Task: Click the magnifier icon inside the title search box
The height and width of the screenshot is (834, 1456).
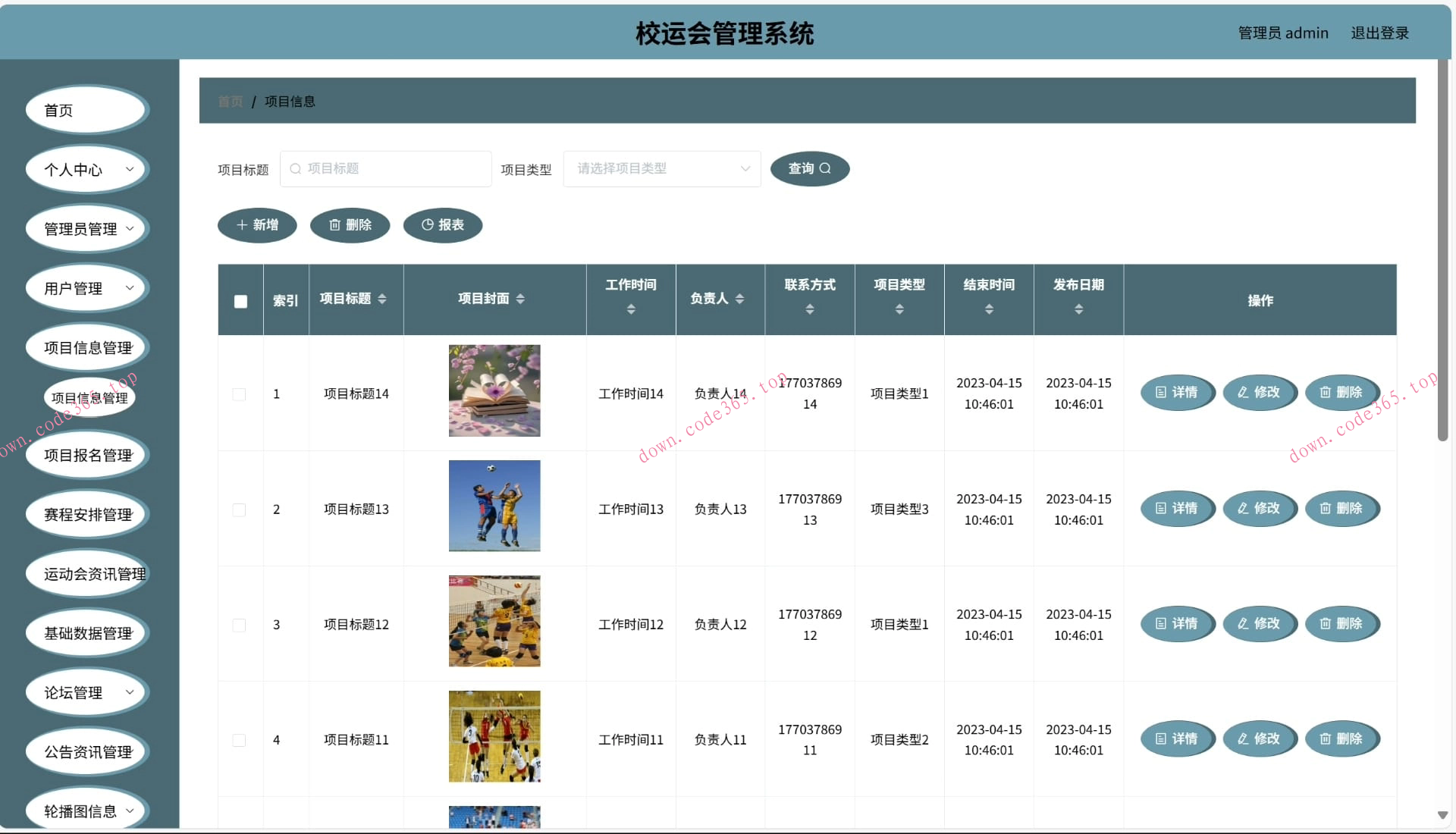Action: coord(295,168)
